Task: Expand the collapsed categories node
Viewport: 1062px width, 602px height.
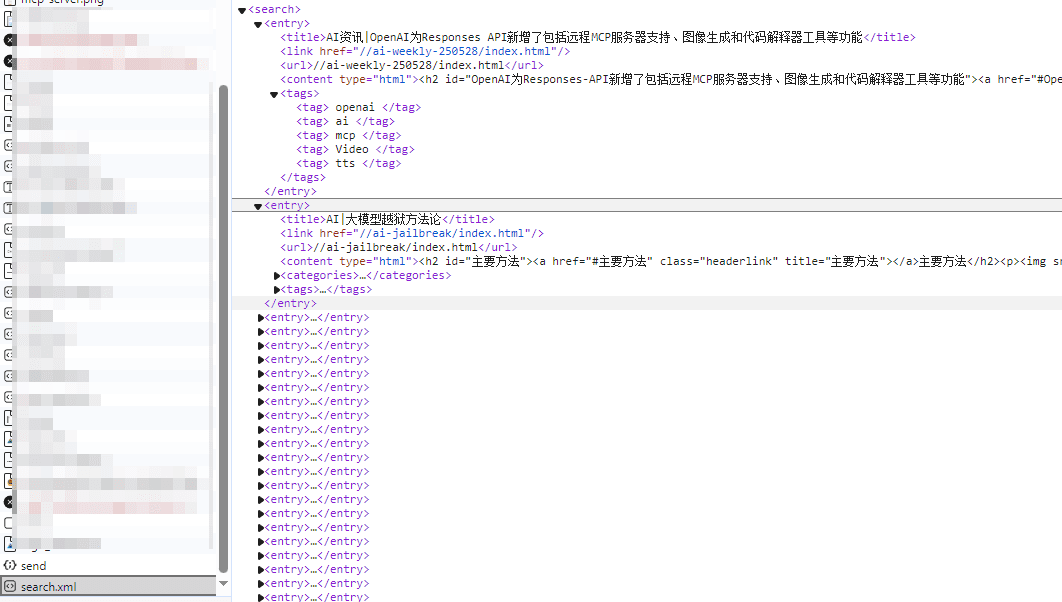Action: click(278, 276)
